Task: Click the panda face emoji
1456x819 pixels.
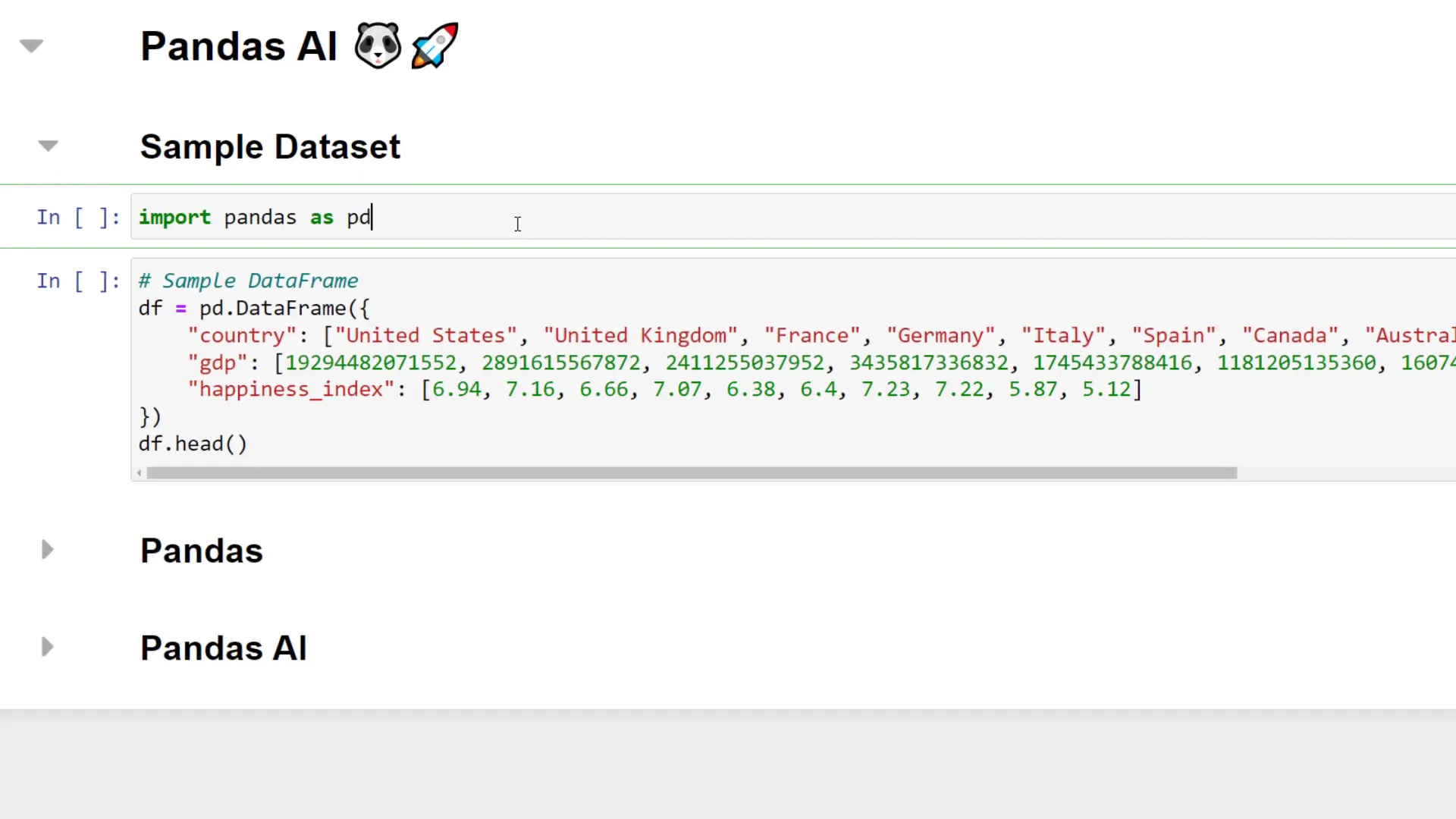Action: tap(378, 46)
